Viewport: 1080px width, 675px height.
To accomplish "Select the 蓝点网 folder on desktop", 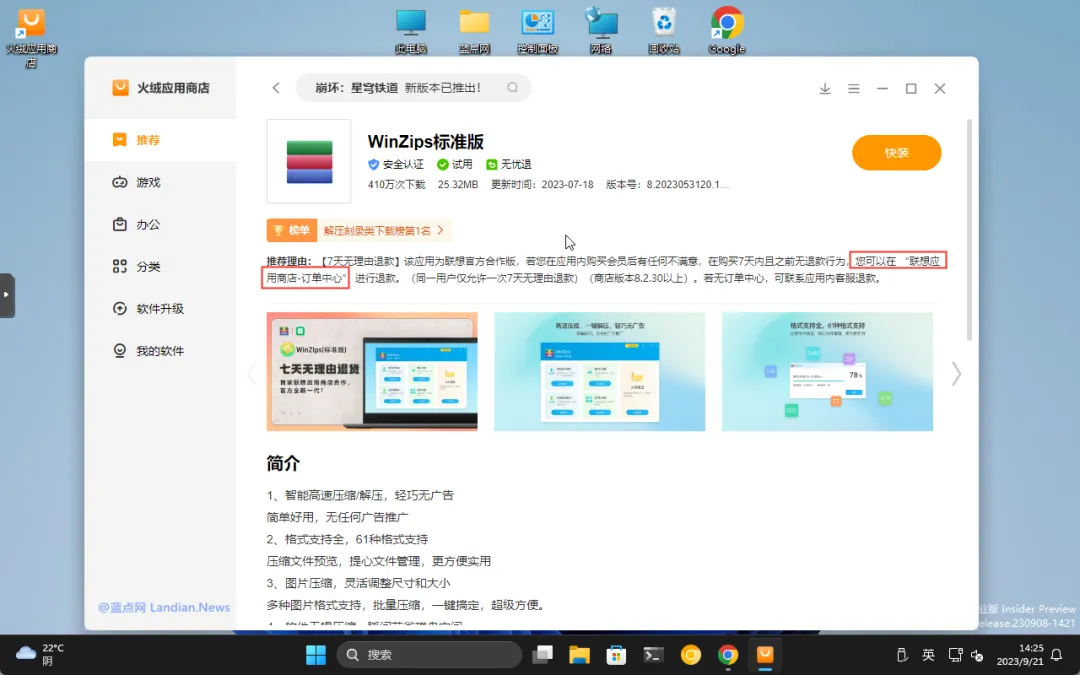I will point(474,30).
